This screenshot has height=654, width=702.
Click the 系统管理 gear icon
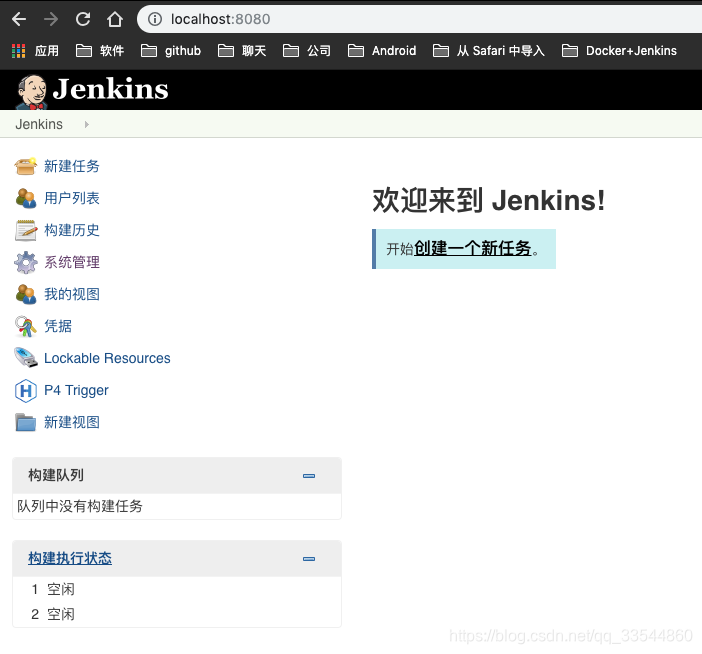click(26, 262)
